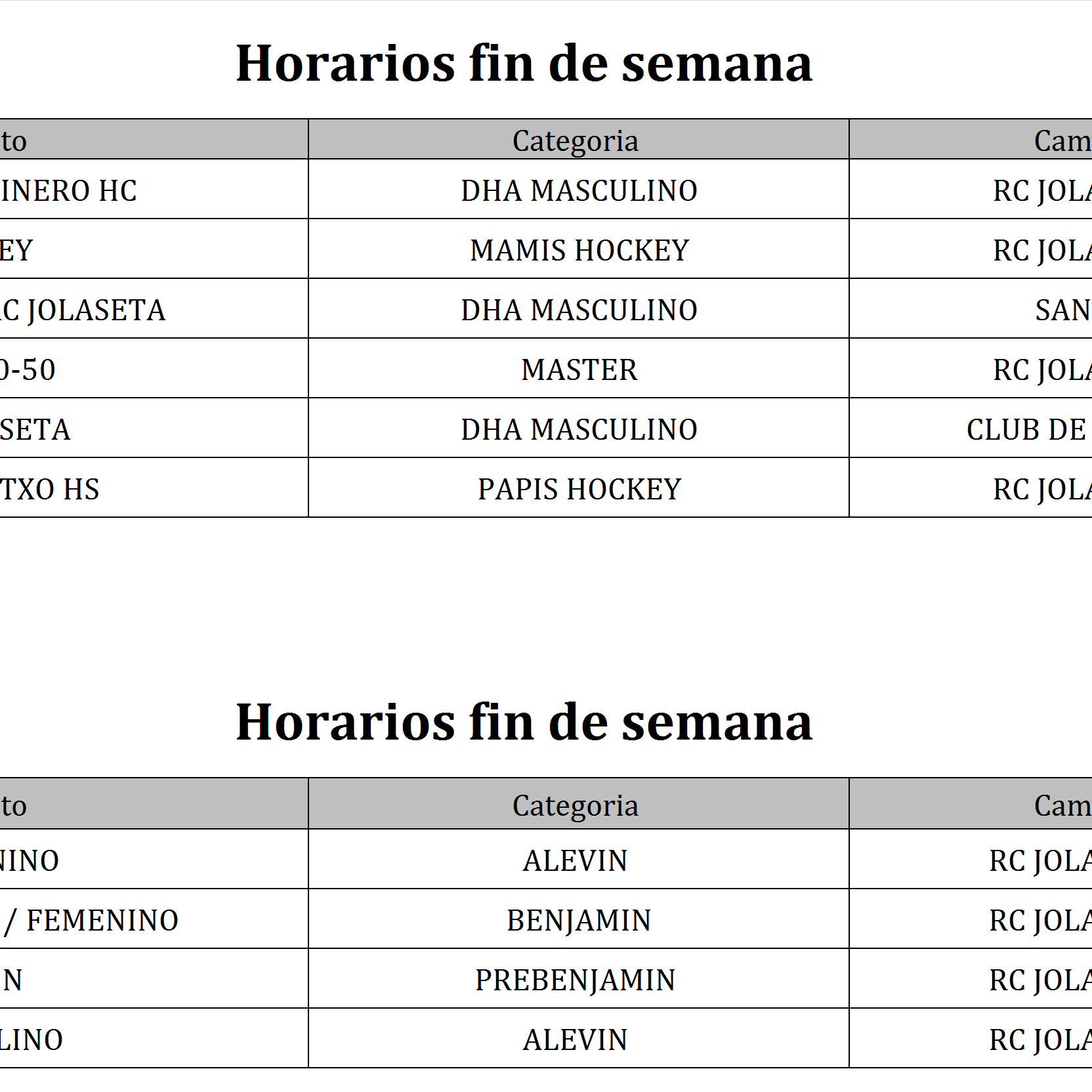Click DHA MASCULINO beside the CLUB DE cell
1092x1092 pixels.
click(579, 429)
